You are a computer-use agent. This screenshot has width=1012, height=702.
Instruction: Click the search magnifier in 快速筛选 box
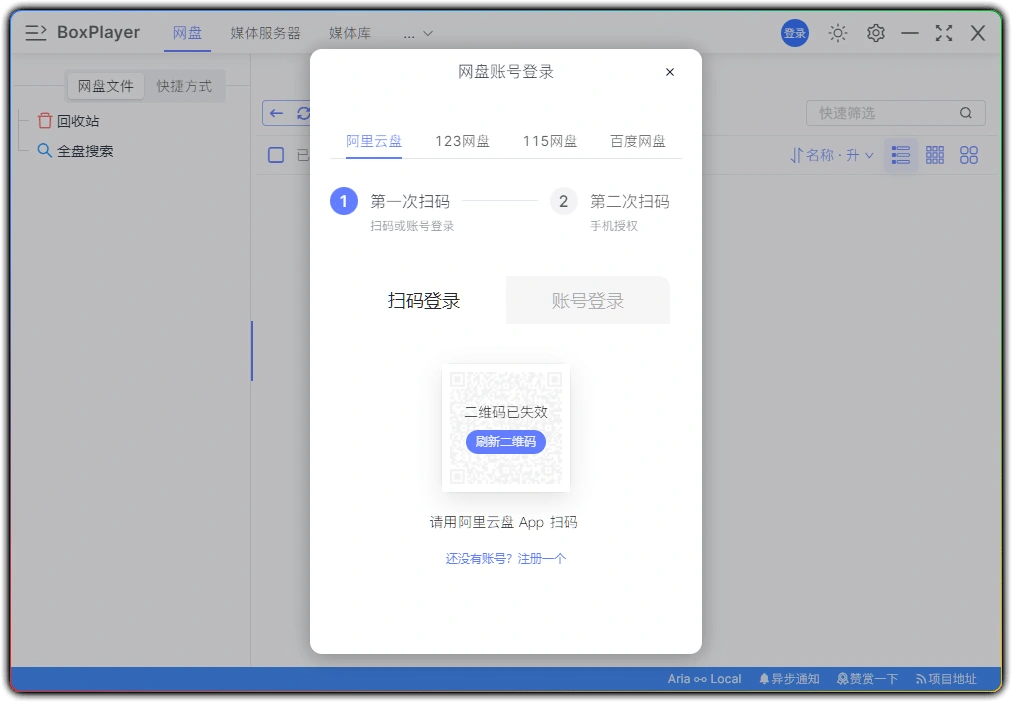tap(965, 113)
